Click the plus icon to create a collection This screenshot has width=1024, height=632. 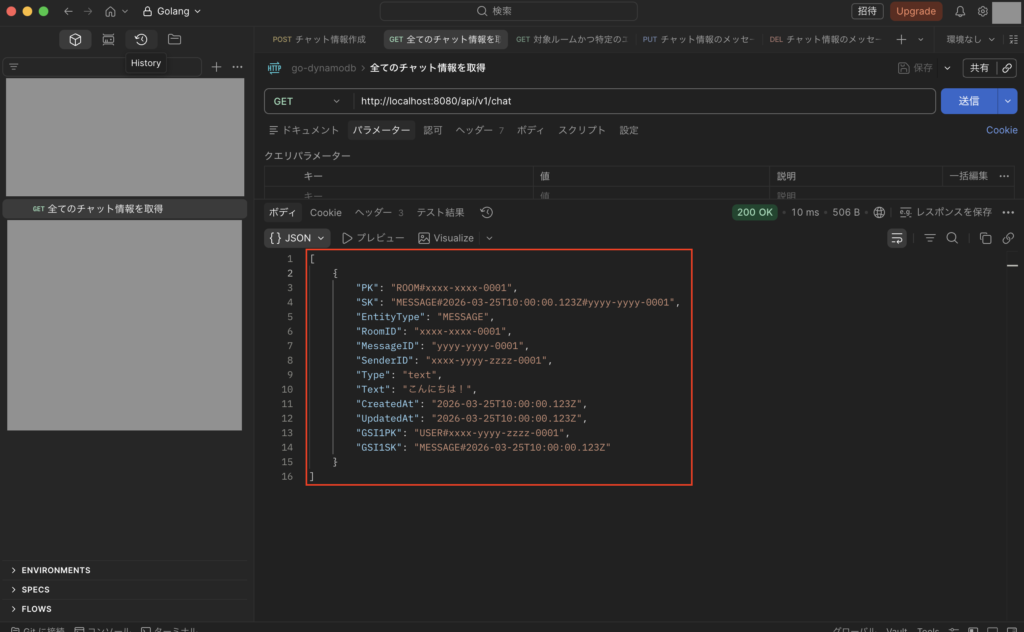[216, 67]
